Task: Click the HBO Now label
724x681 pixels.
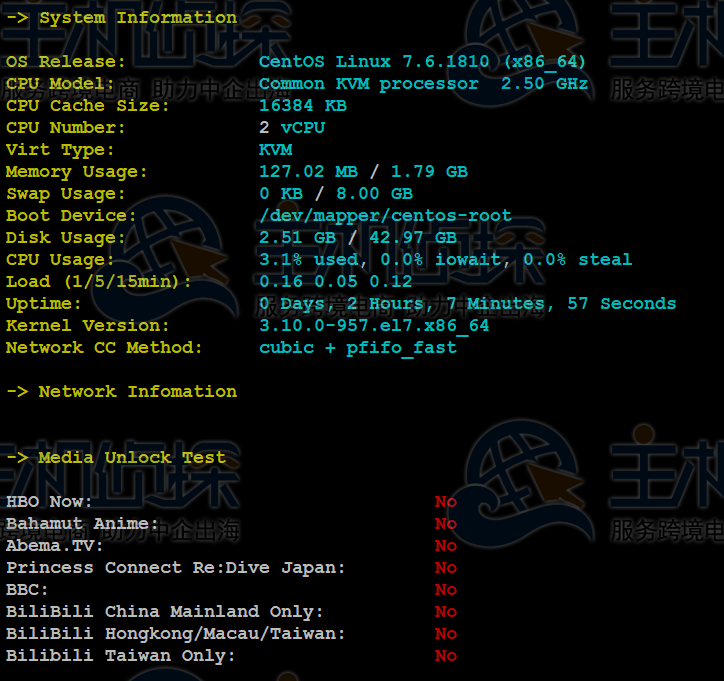Action: (x=49, y=501)
